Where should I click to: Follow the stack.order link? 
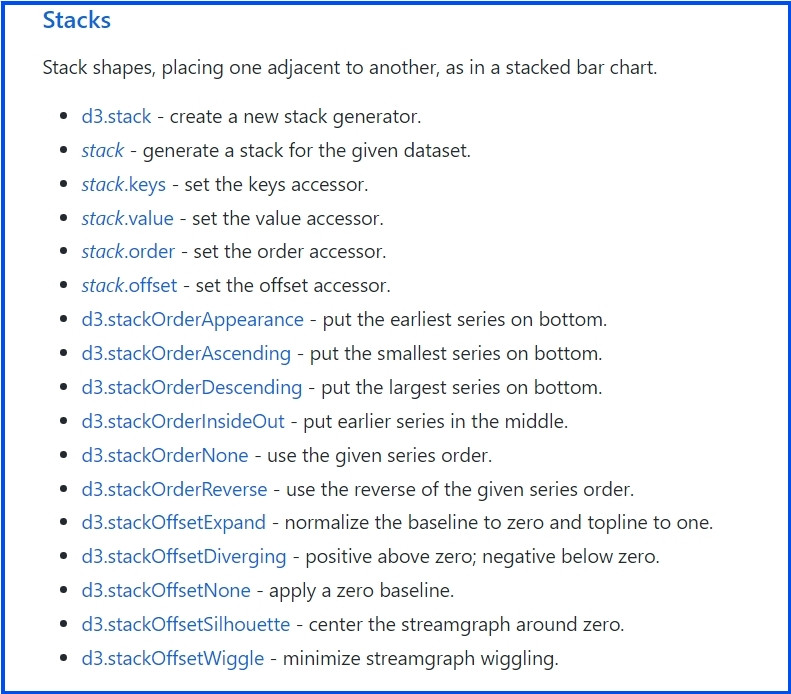[x=128, y=251]
